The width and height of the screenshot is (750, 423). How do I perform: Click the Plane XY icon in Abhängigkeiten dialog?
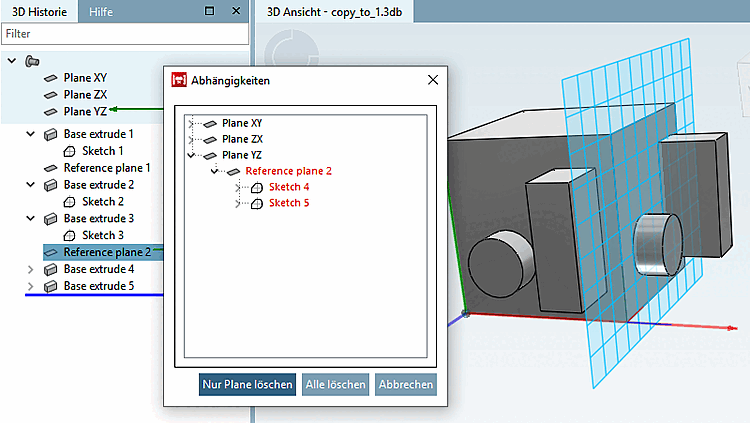(210, 124)
